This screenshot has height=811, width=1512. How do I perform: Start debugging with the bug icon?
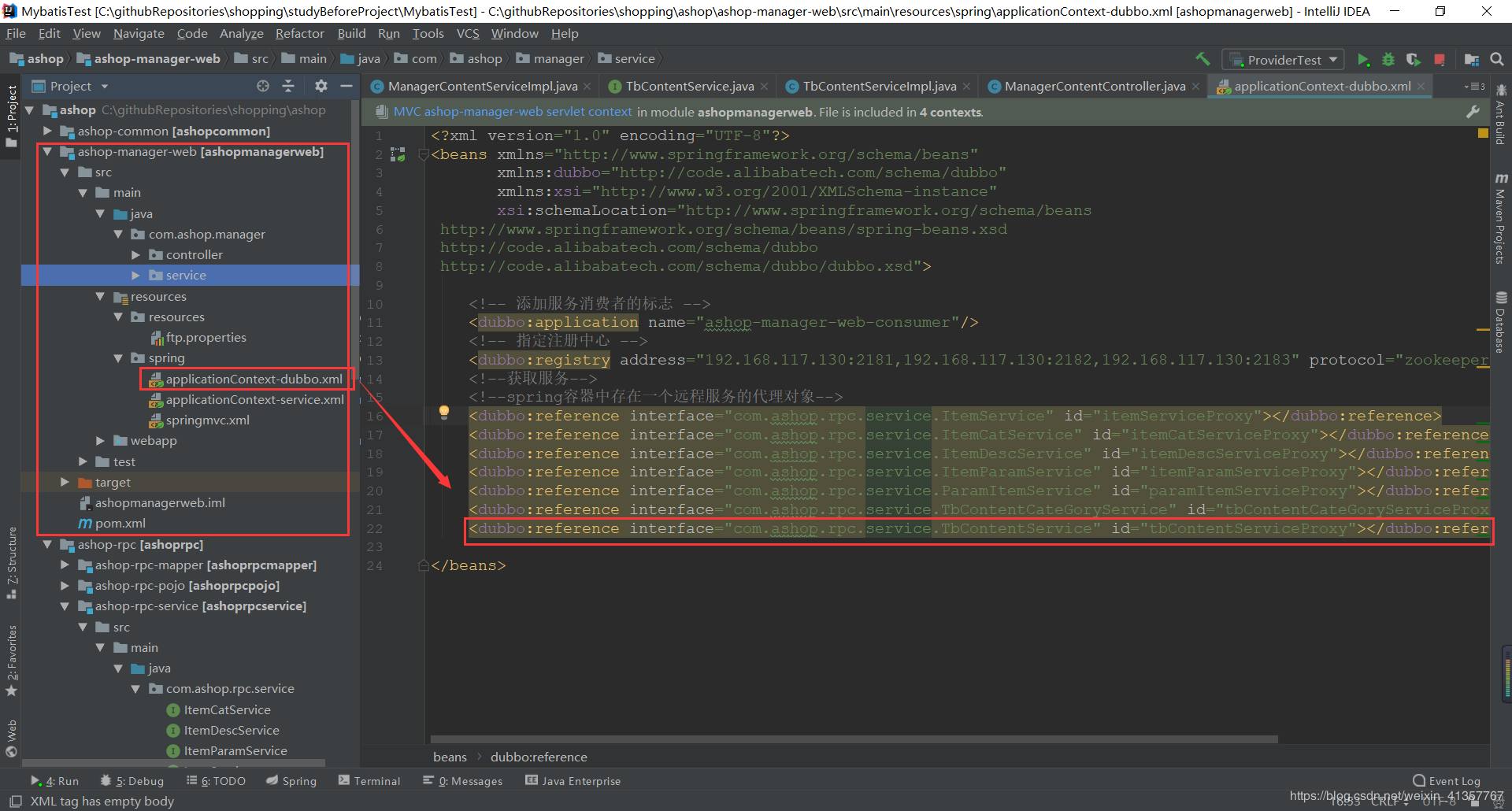pos(1388,60)
